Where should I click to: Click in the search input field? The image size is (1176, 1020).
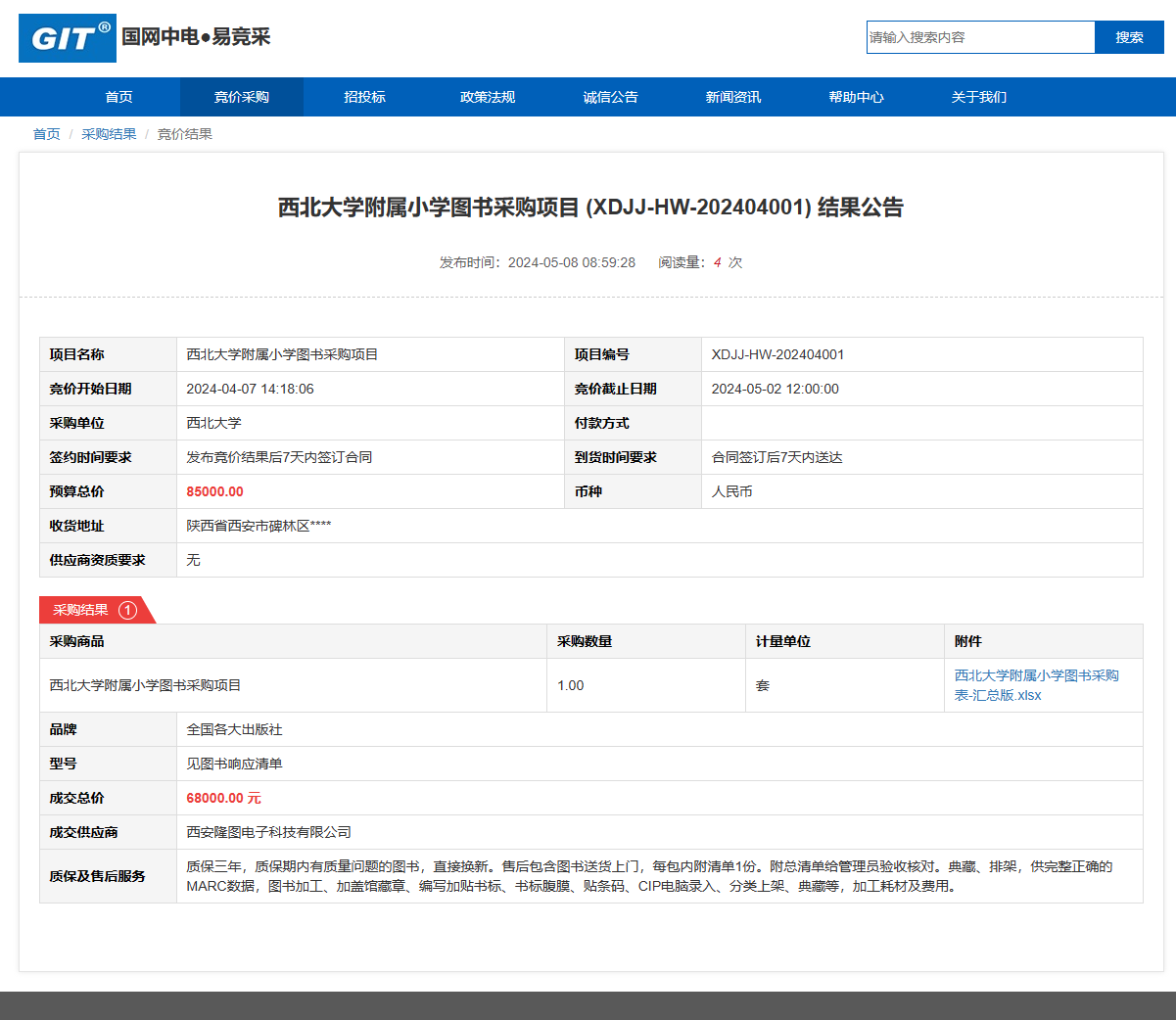[x=979, y=37]
